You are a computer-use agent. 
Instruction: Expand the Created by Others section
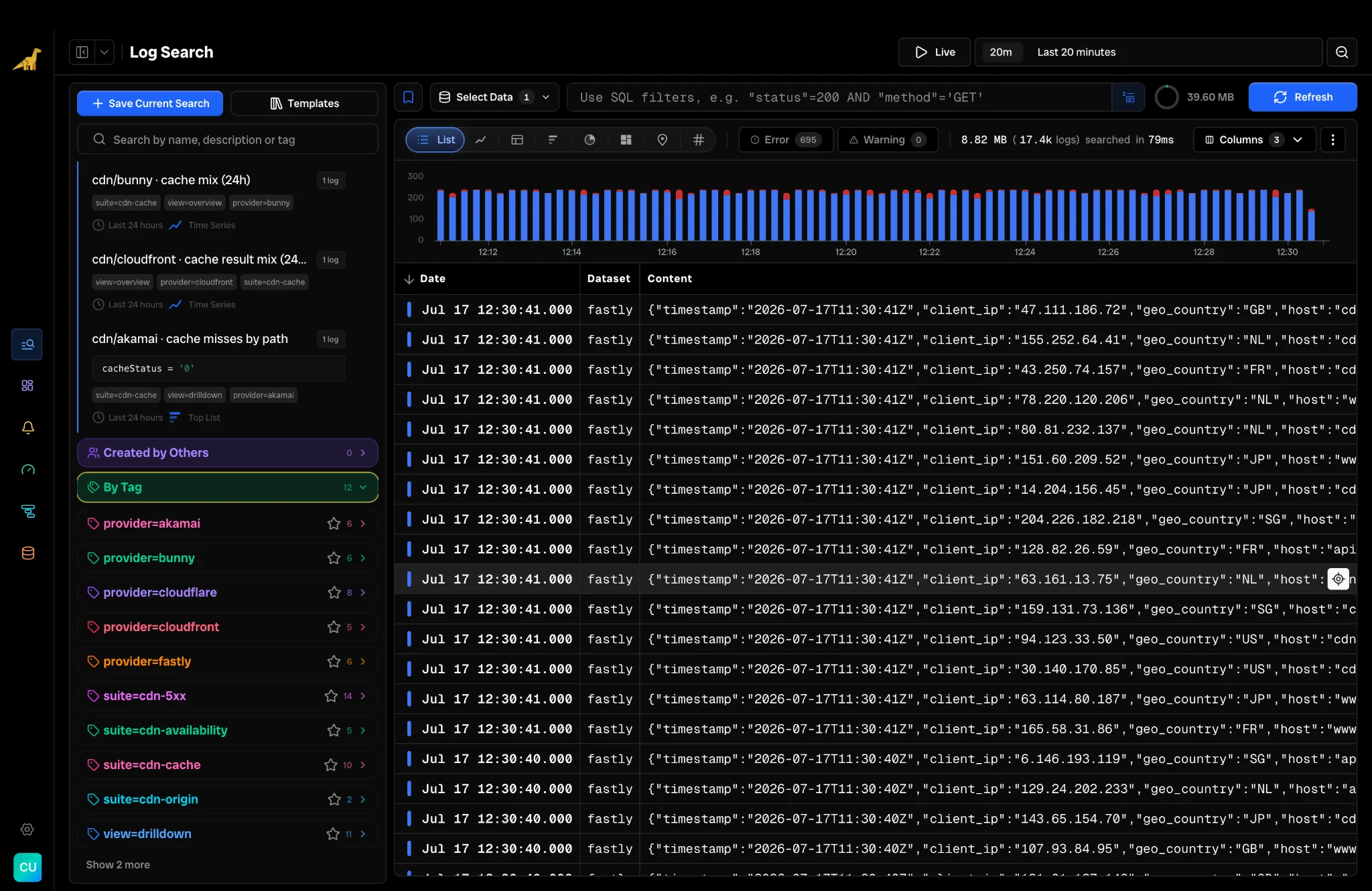228,453
